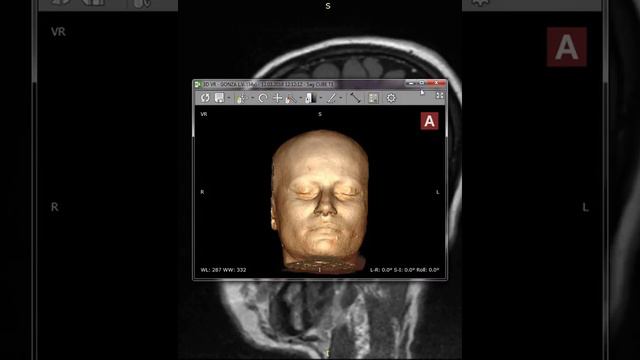Screen dimensions: 640x360
Task: Select the Pan cross-arrows tool
Action: (x=278, y=98)
